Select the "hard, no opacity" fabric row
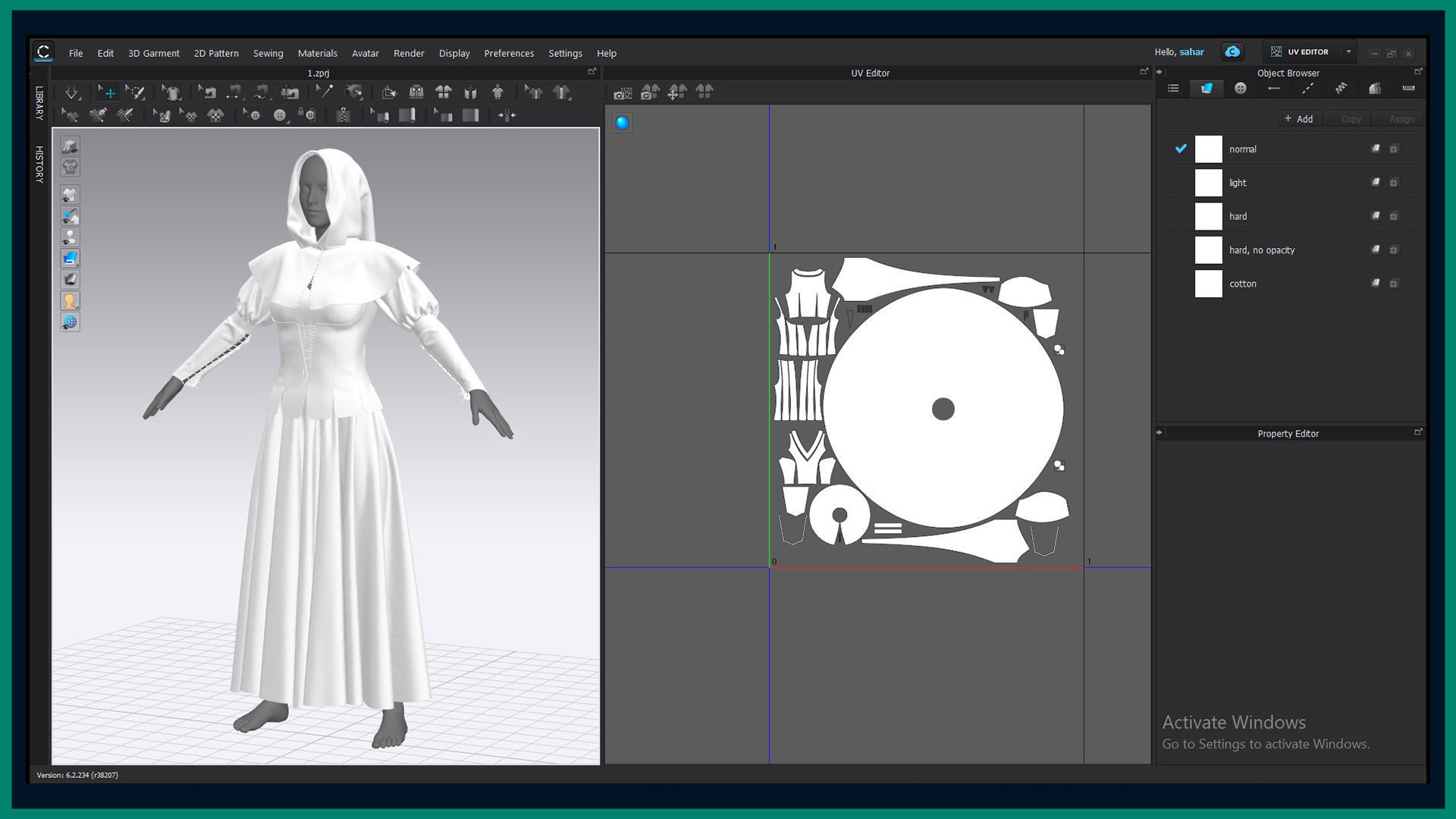 click(1291, 250)
